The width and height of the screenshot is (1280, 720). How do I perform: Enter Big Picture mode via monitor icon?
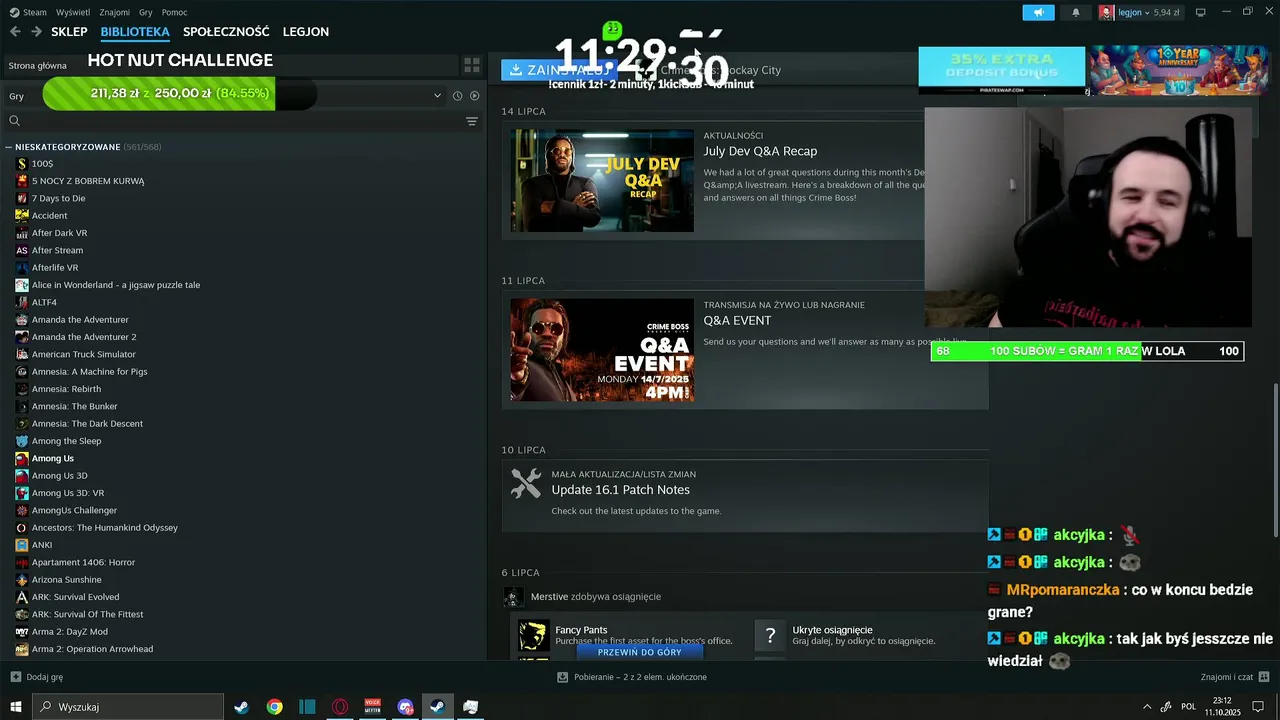point(1200,12)
